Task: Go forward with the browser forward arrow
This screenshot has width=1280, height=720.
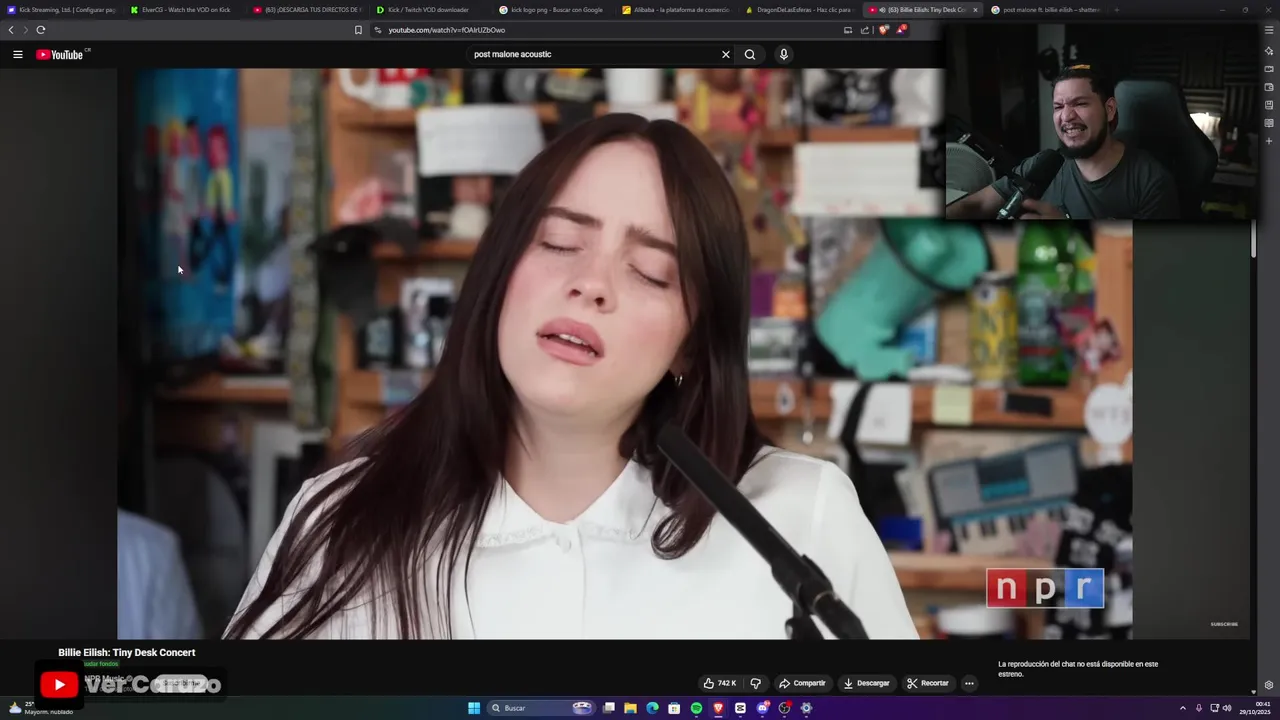Action: (x=26, y=30)
